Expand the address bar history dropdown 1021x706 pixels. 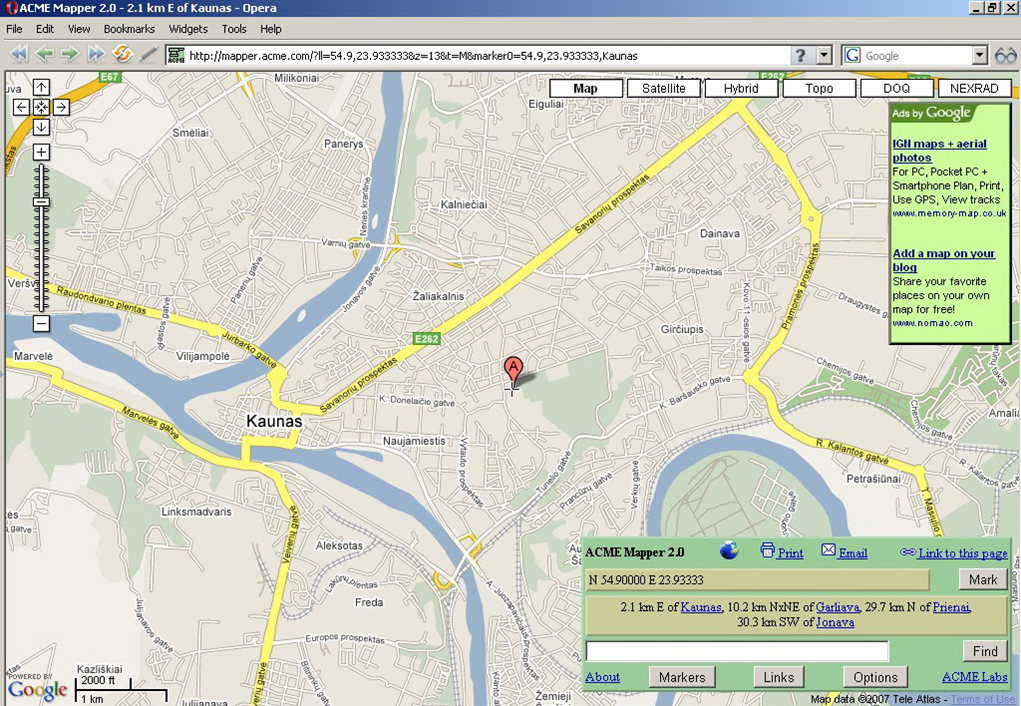825,56
